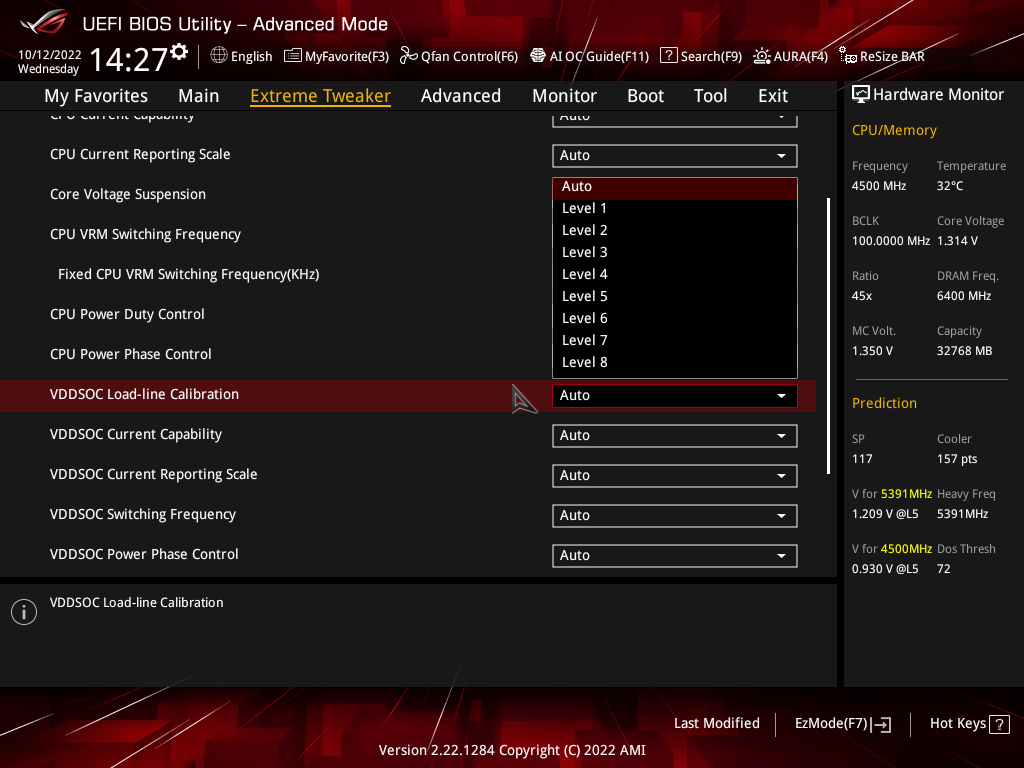1024x768 pixels.
Task: Click the EzMode exit arrow icon
Action: (x=881, y=724)
